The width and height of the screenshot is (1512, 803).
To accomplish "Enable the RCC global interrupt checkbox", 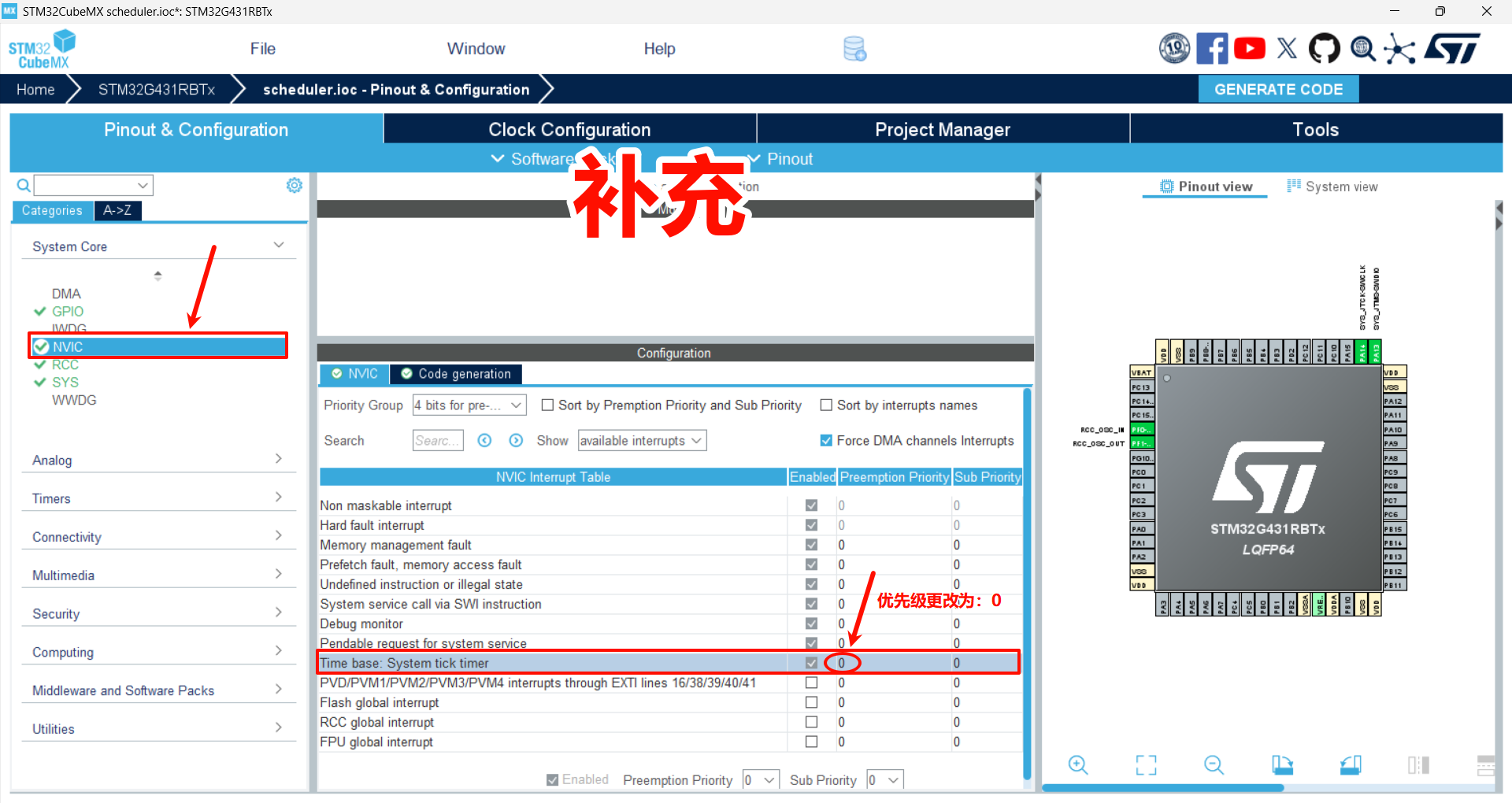I will [811, 722].
